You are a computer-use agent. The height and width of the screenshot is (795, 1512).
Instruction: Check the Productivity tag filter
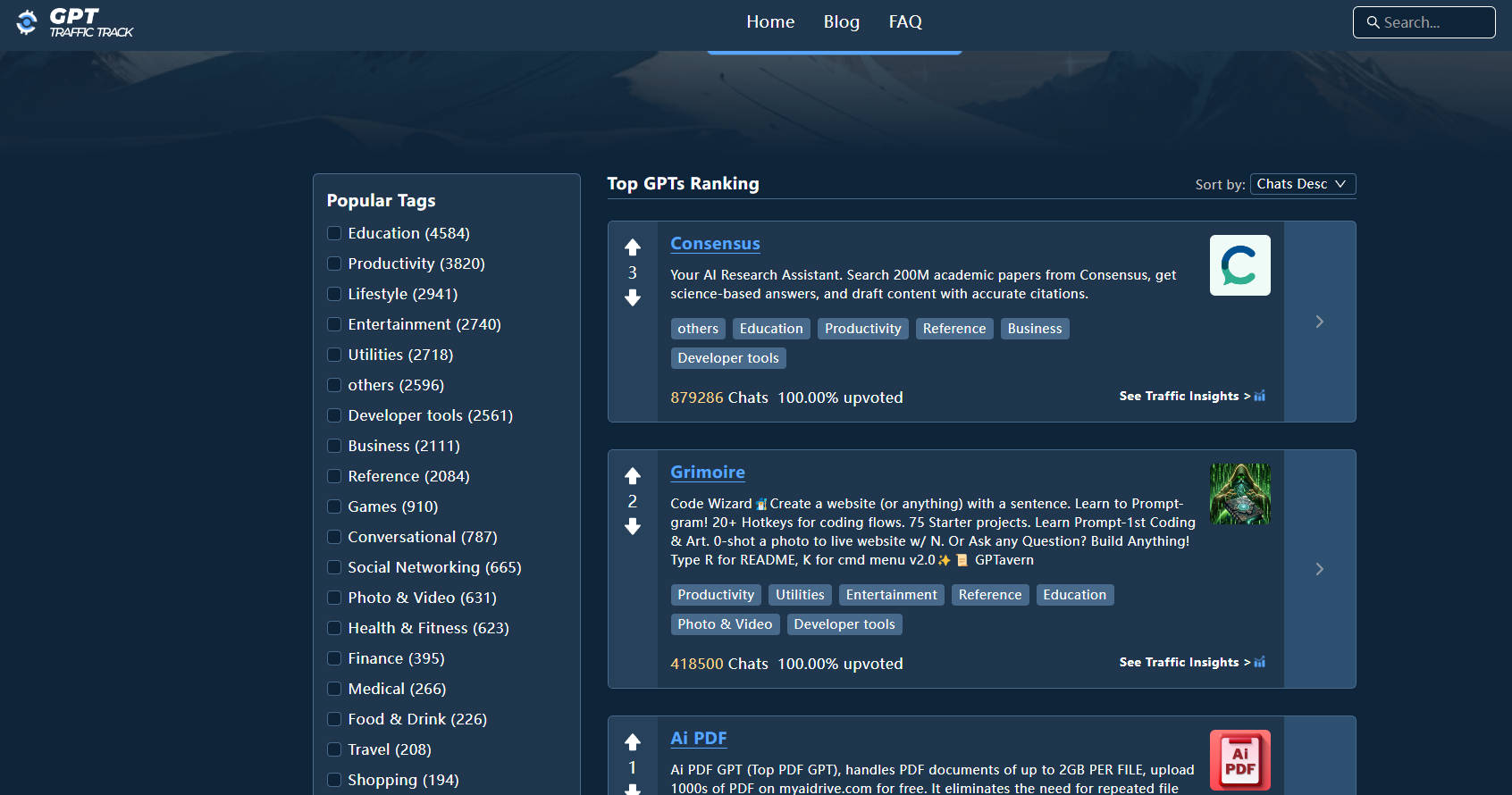(x=334, y=264)
